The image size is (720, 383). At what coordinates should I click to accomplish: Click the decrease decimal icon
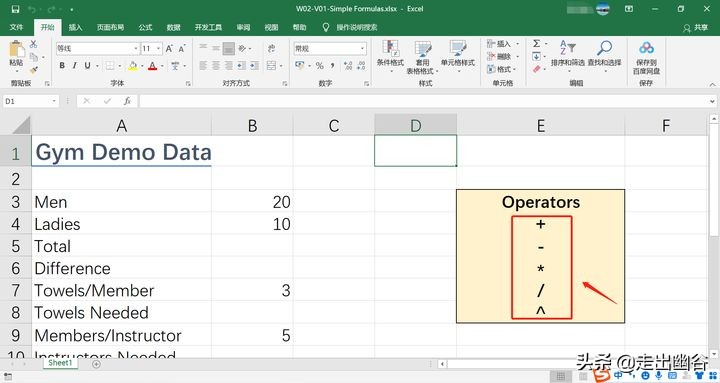(361, 66)
